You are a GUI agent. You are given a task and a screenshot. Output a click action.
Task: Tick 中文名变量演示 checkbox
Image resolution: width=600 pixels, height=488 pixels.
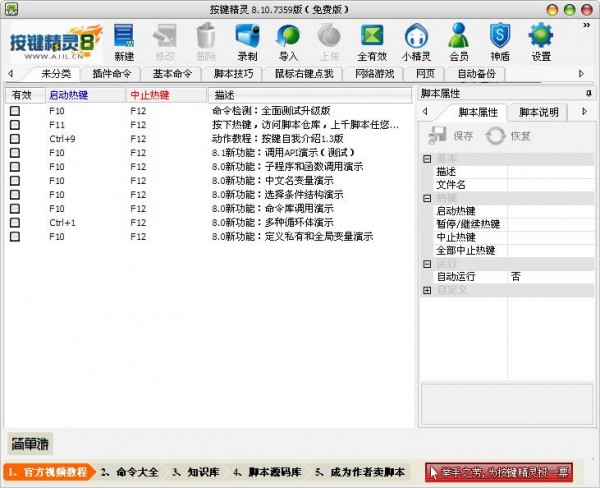pyautogui.click(x=15, y=181)
